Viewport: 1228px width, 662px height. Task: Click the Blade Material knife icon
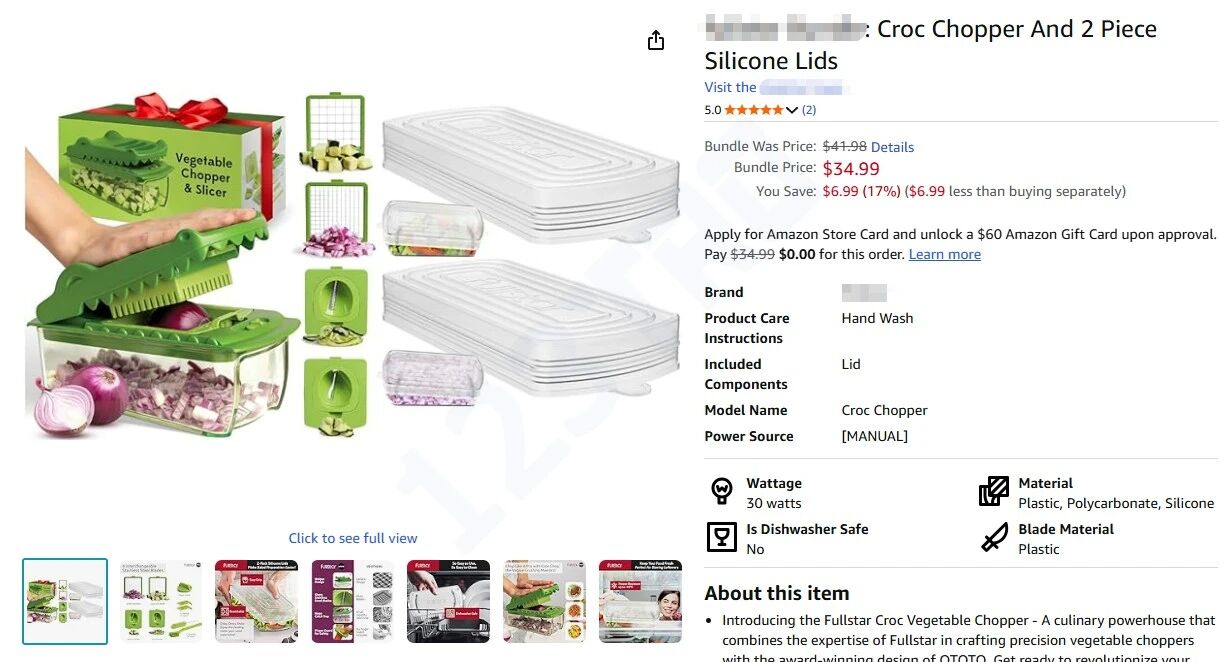994,538
